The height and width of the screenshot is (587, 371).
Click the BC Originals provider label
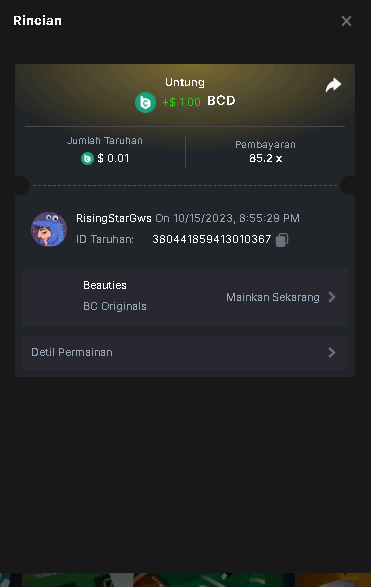tap(115, 306)
